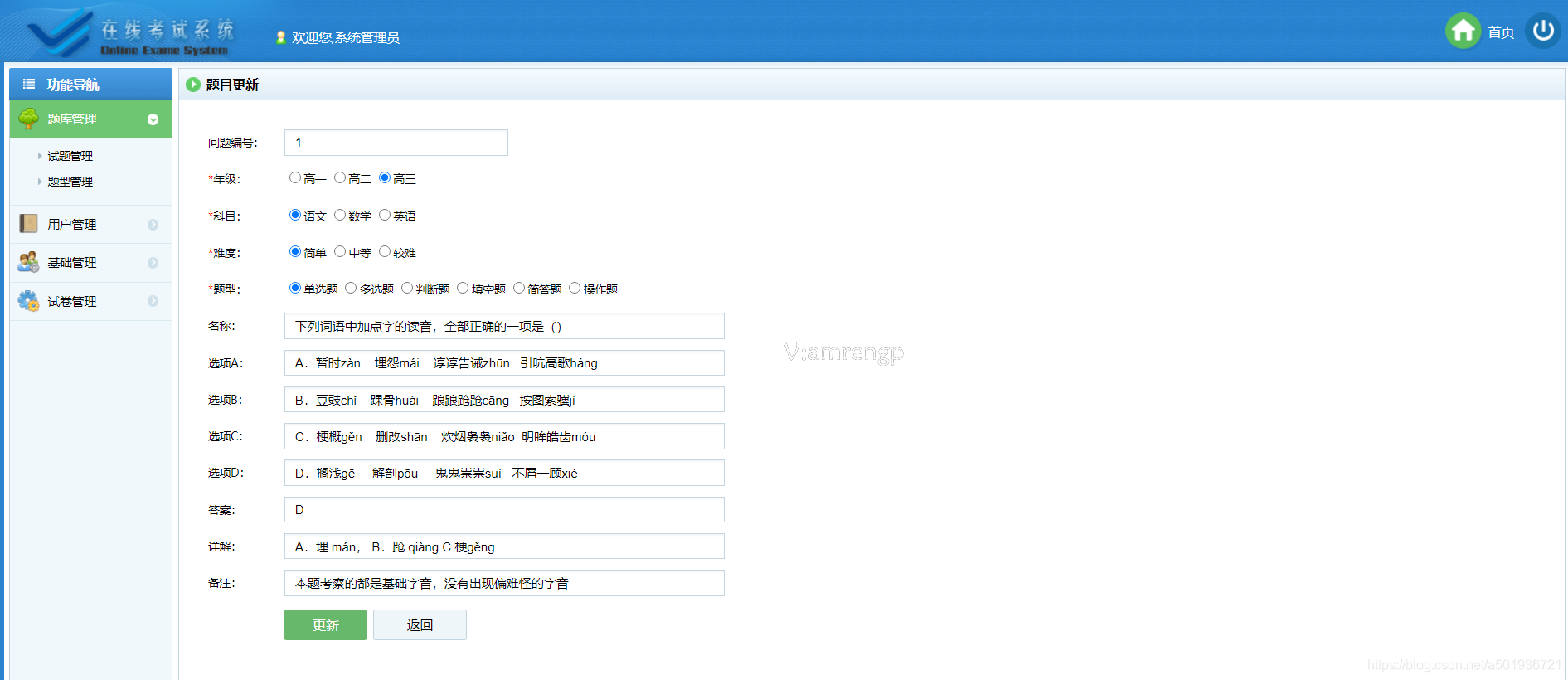Choose question type 判断题

pyautogui.click(x=407, y=288)
